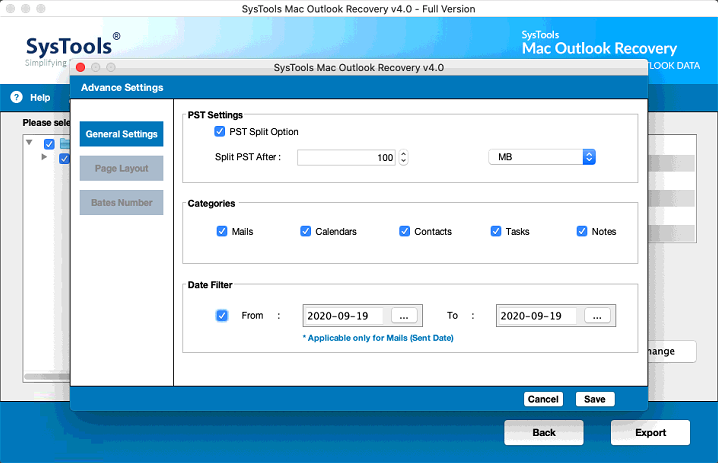Screen dimensions: 718x463
Task: Open the MB size unit dropdown
Action: pyautogui.click(x=542, y=157)
